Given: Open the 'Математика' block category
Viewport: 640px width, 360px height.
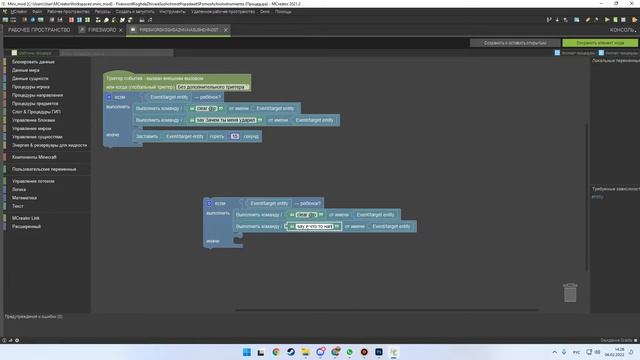Looking at the screenshot, I should (x=24, y=198).
